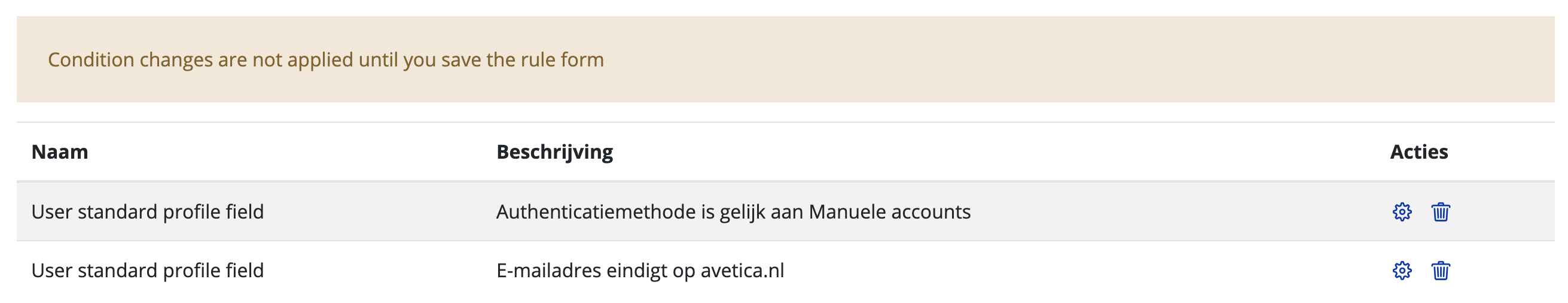Select first 'User standard profile field' name
The image size is (1568, 303).
coord(147,211)
